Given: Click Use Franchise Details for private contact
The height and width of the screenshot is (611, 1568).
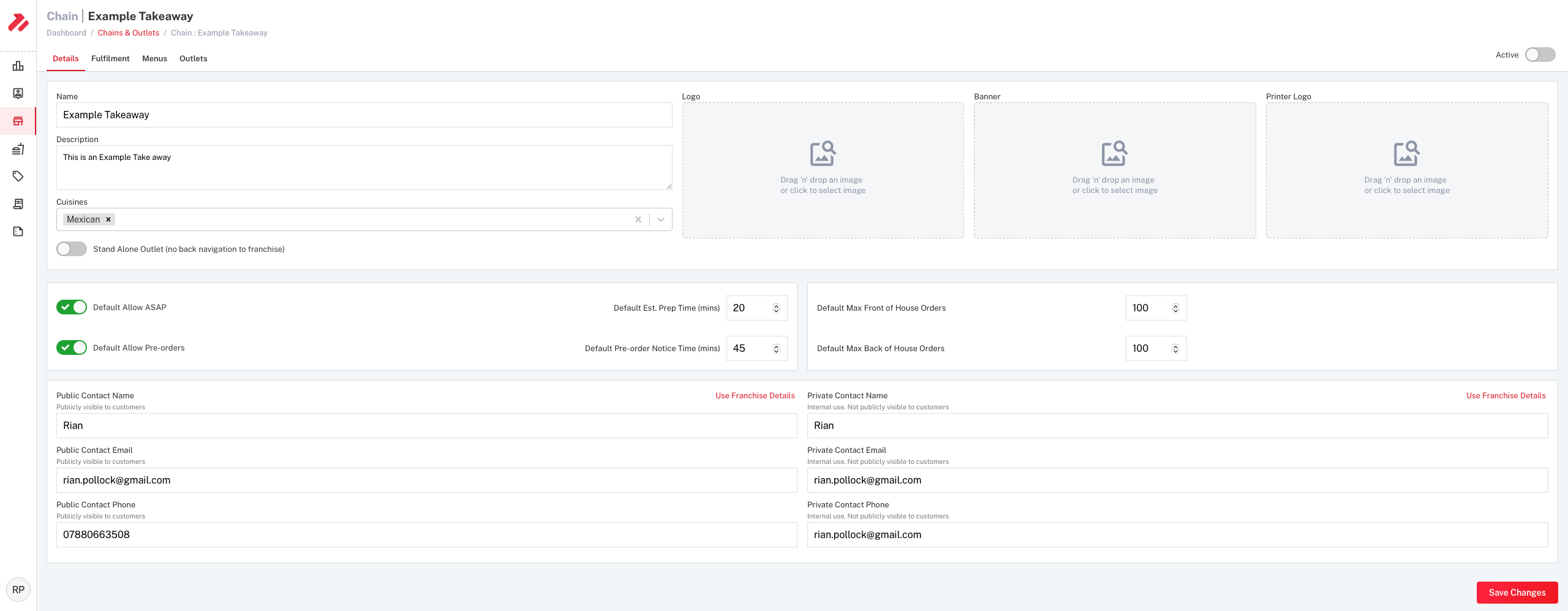Looking at the screenshot, I should coord(1506,396).
